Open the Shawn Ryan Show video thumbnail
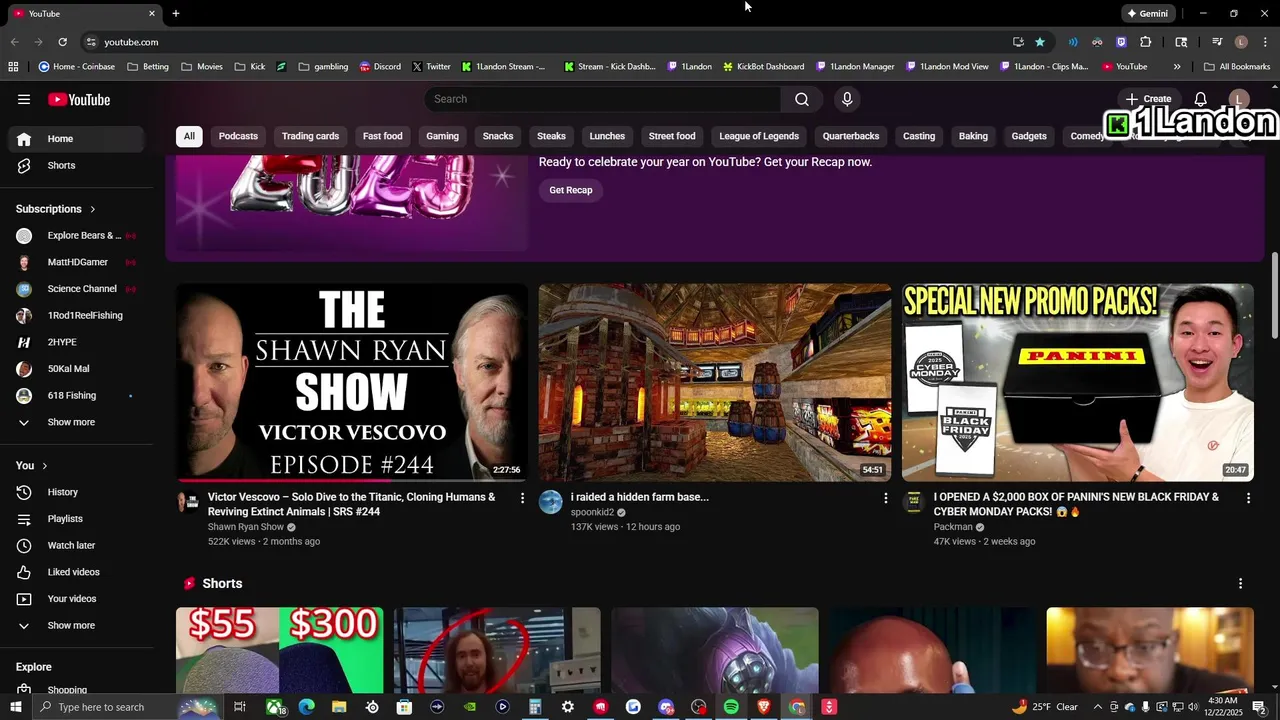 pos(352,382)
